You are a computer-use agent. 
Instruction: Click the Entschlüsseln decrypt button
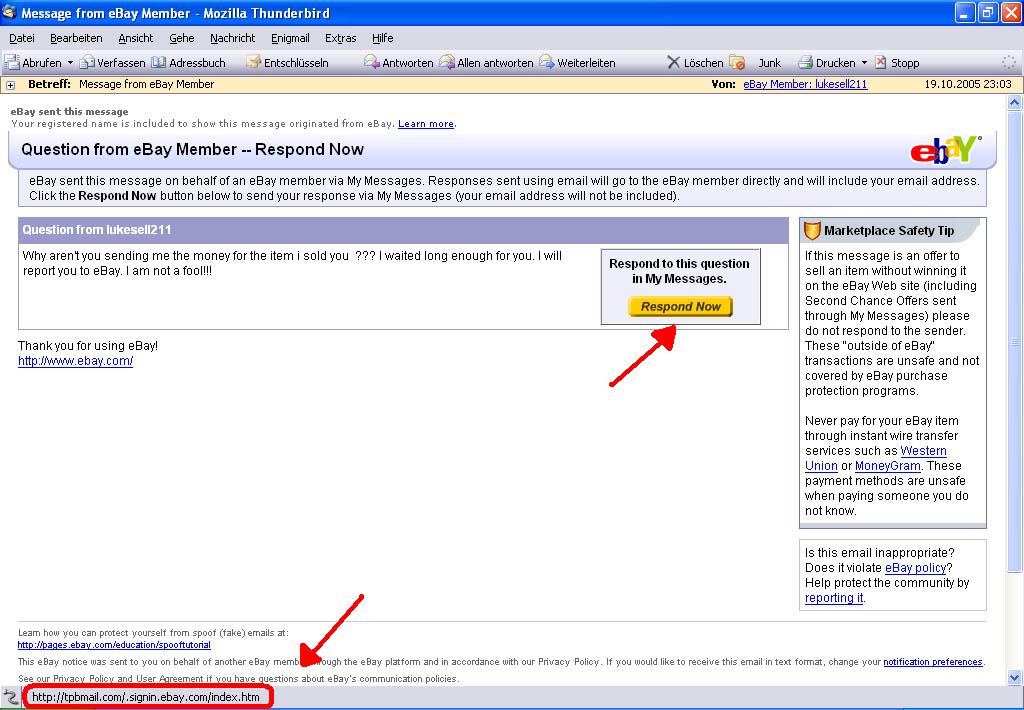tap(287, 63)
